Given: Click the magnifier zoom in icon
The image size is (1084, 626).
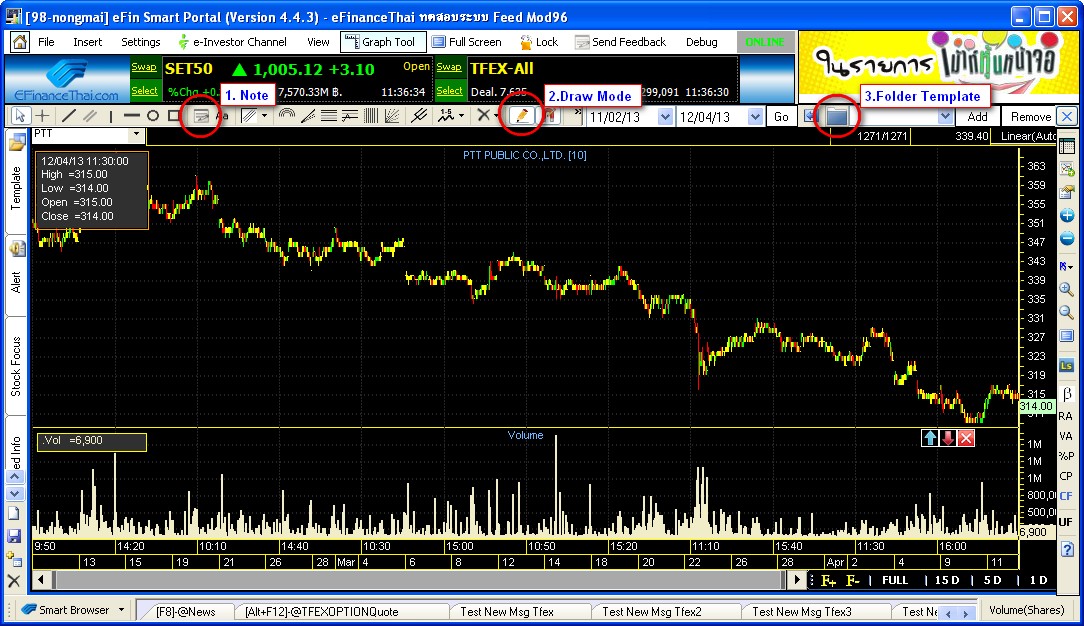Looking at the screenshot, I should pyautogui.click(x=1067, y=290).
